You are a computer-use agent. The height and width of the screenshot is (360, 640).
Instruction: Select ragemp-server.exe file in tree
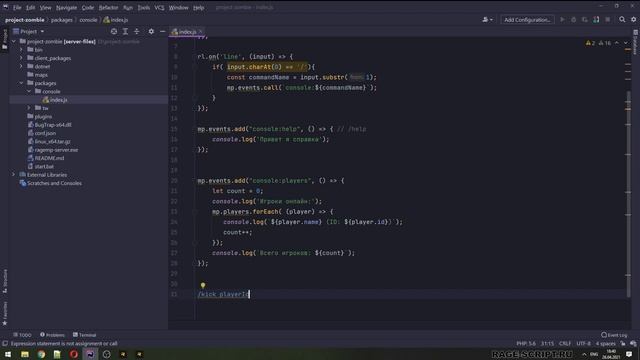click(56, 150)
